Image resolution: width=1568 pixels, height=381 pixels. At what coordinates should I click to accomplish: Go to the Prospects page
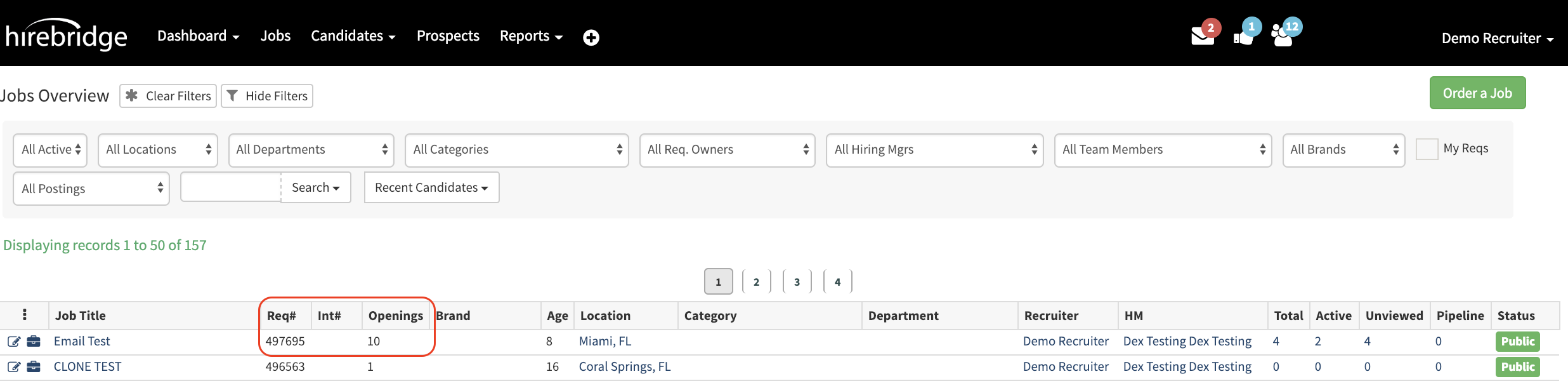(x=448, y=36)
